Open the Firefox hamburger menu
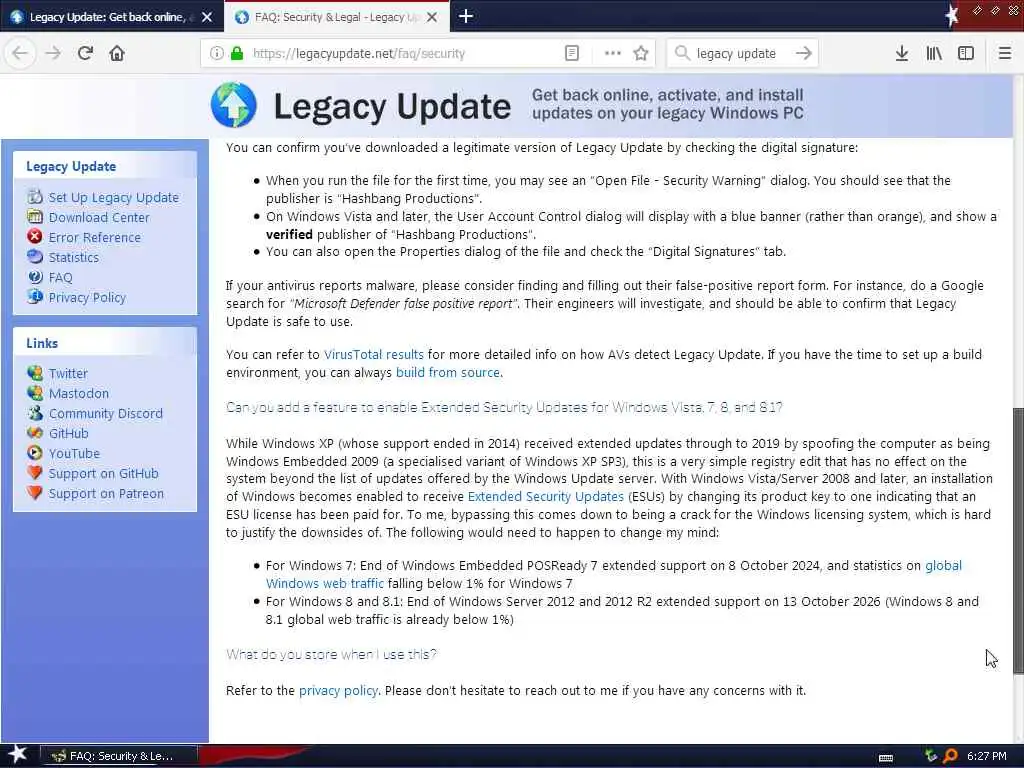 tap(1004, 53)
